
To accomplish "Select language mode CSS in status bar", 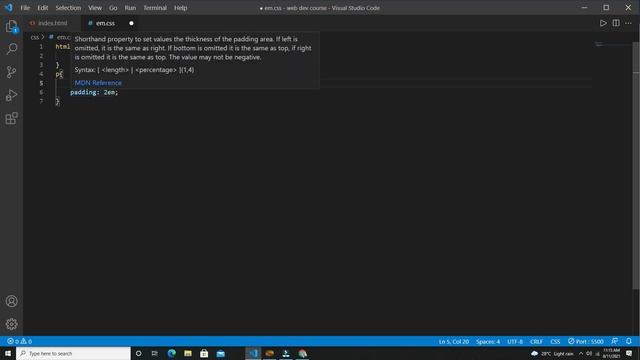I will 555,341.
